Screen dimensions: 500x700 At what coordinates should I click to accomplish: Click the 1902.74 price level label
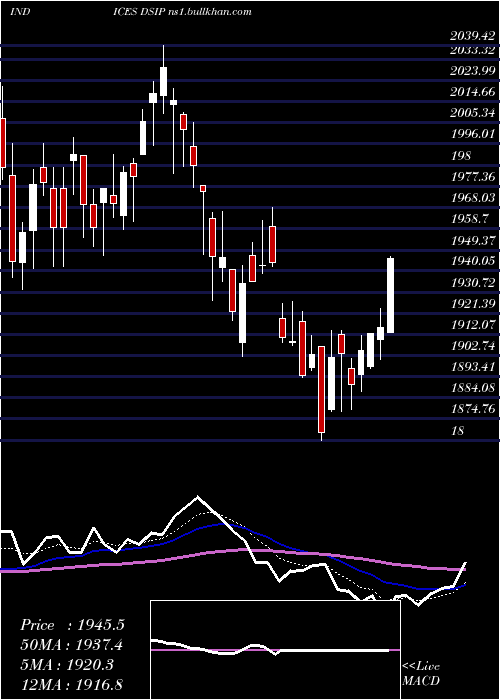pos(473,346)
